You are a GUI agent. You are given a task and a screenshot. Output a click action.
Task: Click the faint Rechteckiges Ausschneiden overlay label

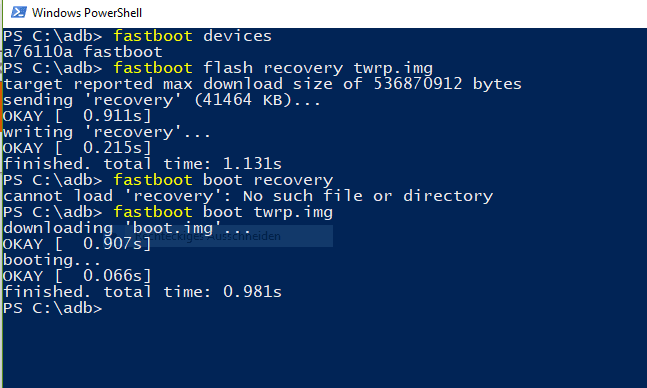[208, 237]
